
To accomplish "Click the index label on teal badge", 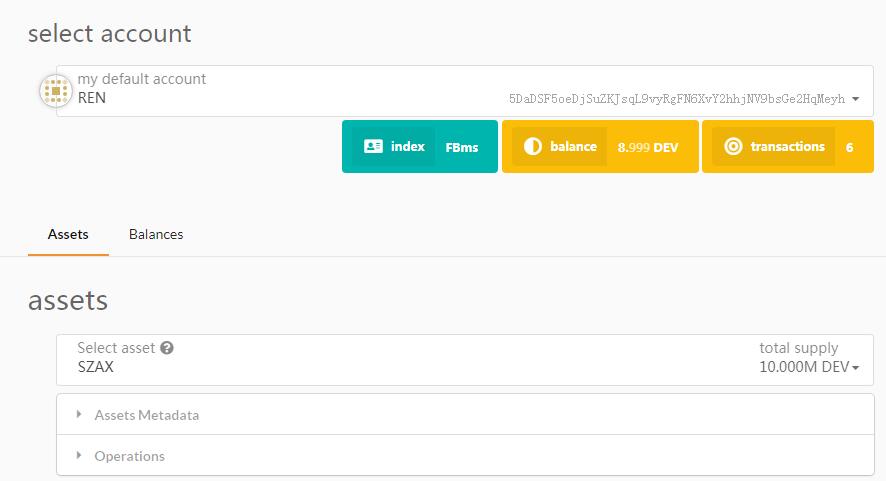I will [x=408, y=147].
